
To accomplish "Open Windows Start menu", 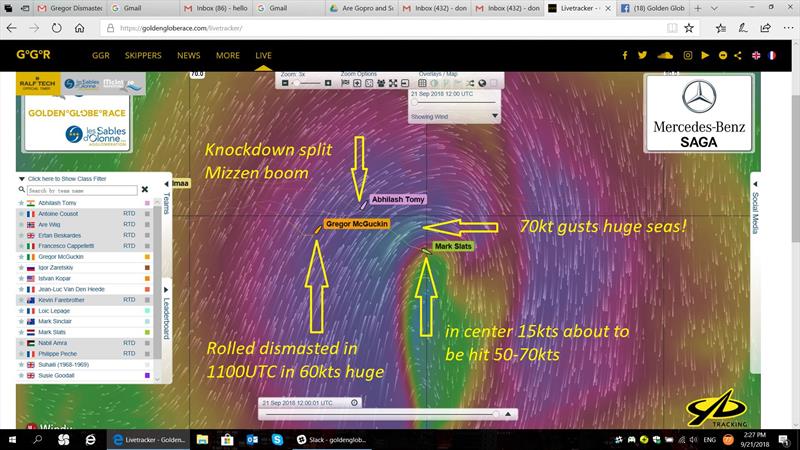I will pyautogui.click(x=12, y=439).
